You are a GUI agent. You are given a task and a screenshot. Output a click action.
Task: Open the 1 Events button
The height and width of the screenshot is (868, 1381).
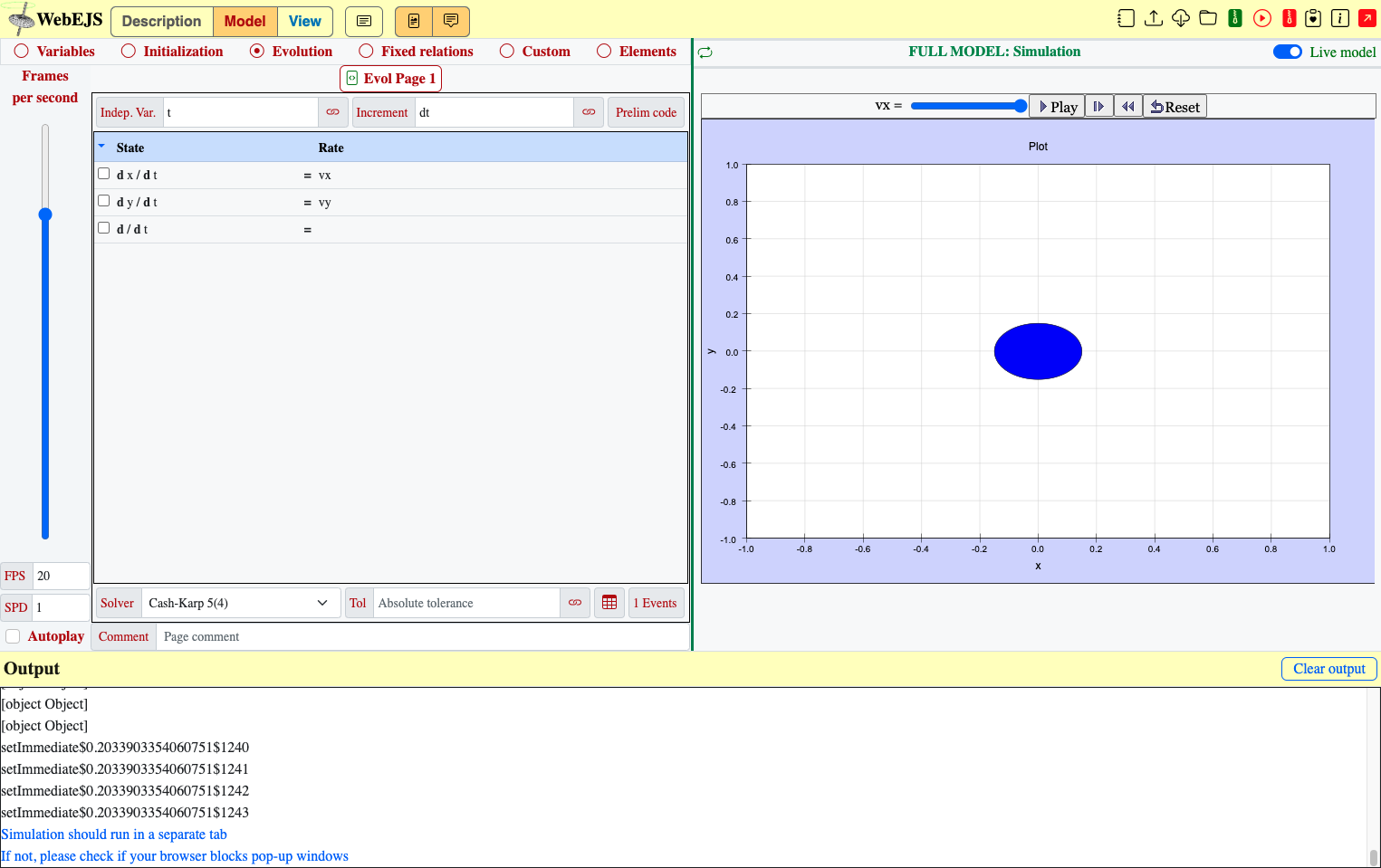point(656,603)
